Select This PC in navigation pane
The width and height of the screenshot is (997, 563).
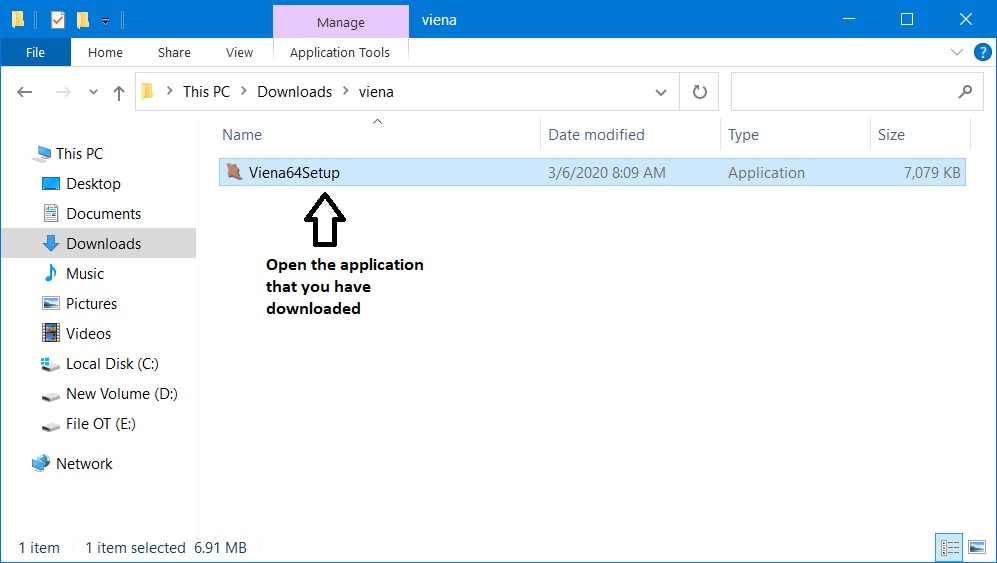[x=79, y=153]
